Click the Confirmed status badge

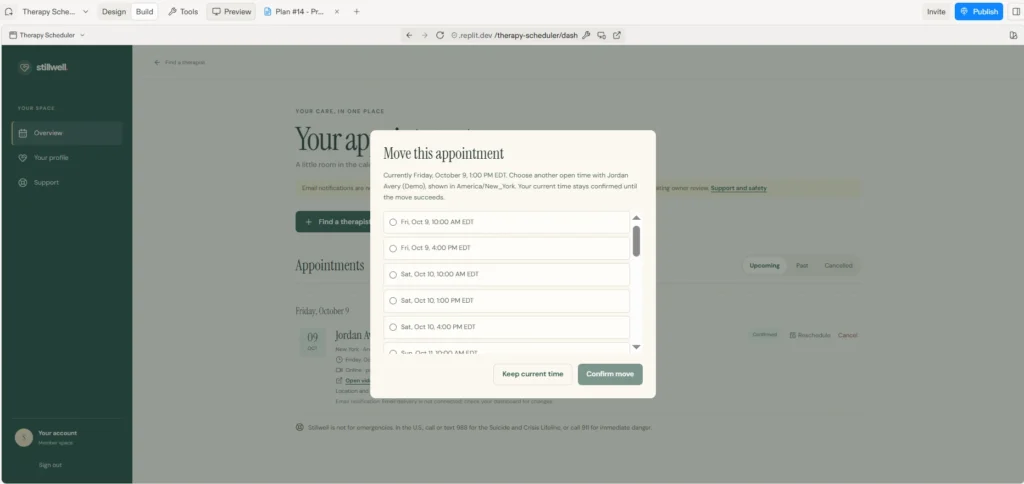(x=764, y=334)
